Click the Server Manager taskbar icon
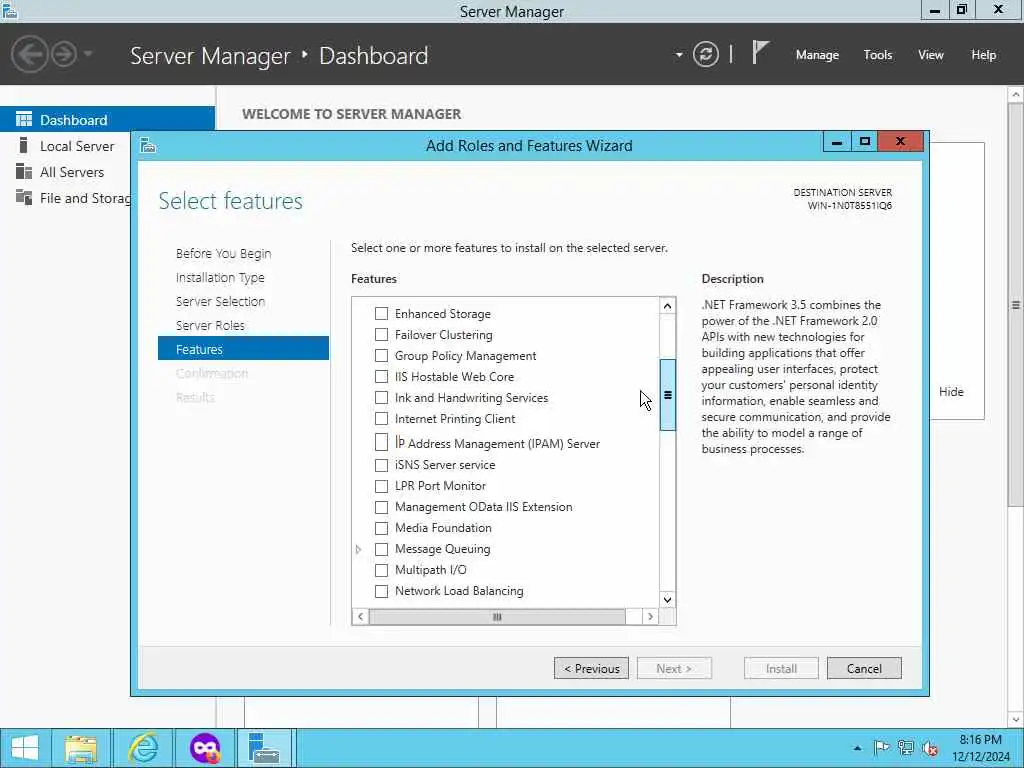The width and height of the screenshot is (1024, 768). click(x=264, y=748)
